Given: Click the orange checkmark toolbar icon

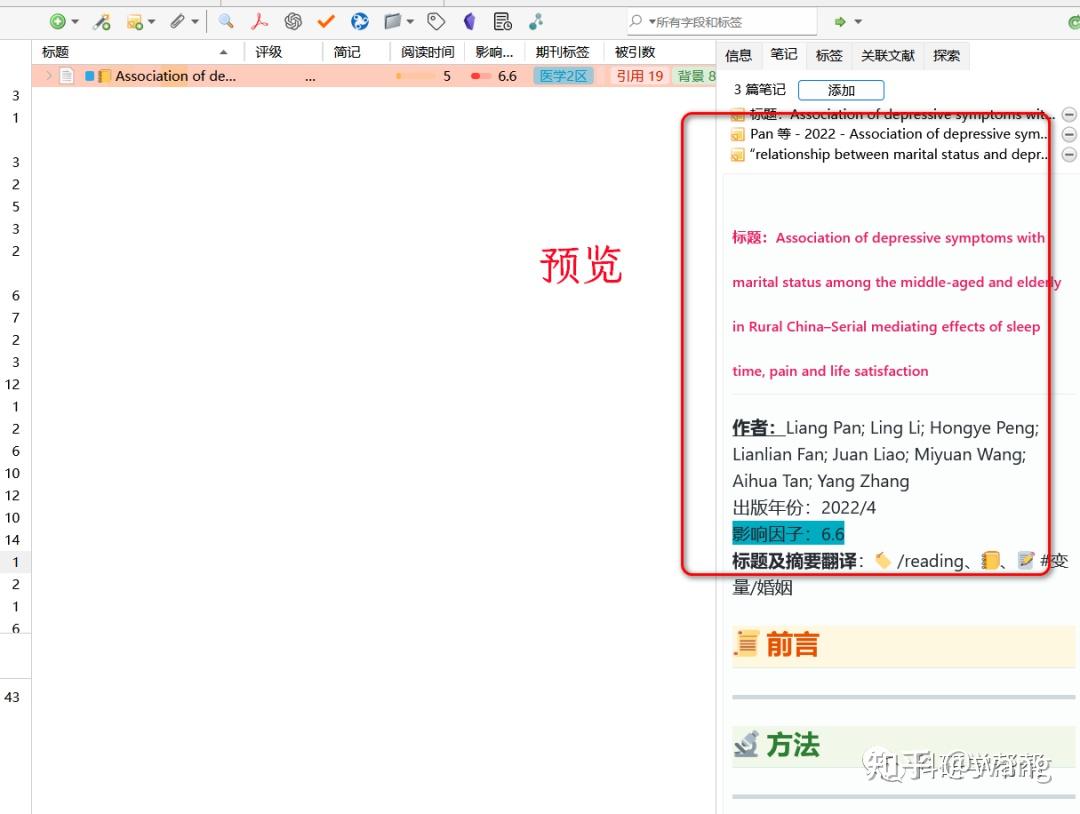Looking at the screenshot, I should tap(324, 21).
